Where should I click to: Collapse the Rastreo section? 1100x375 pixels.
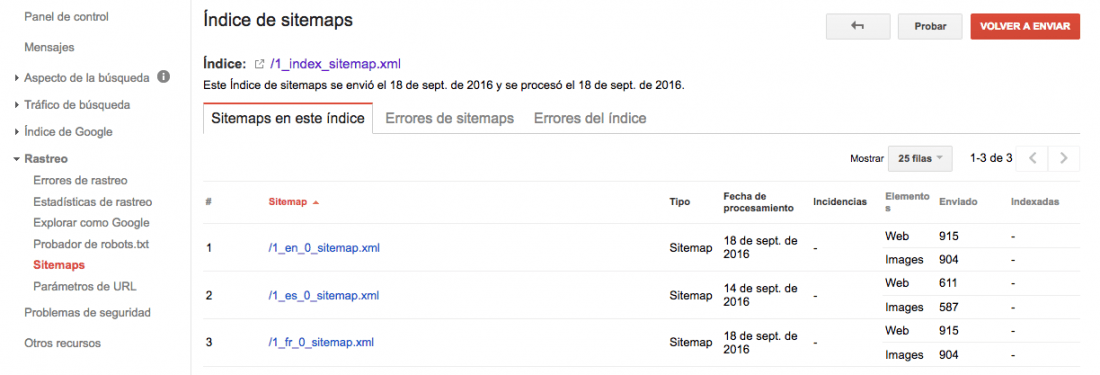[x=17, y=159]
